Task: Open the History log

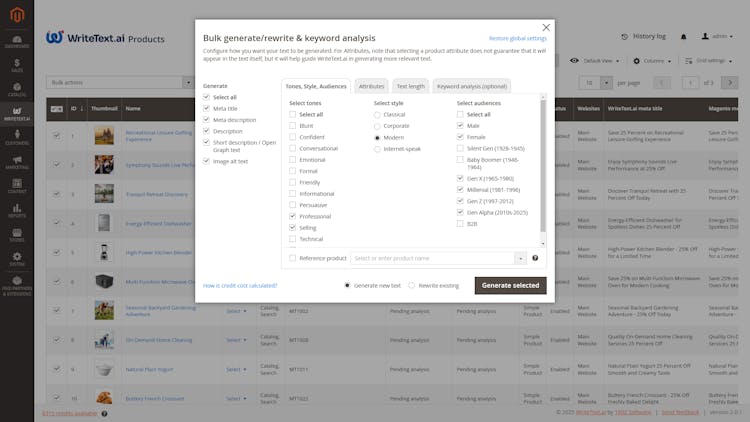Action: (643, 36)
